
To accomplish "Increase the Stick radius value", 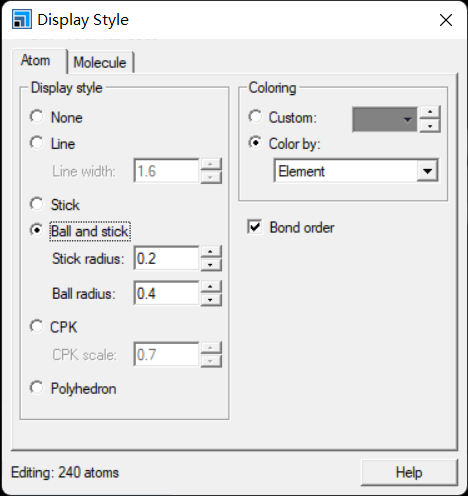I will point(211,251).
